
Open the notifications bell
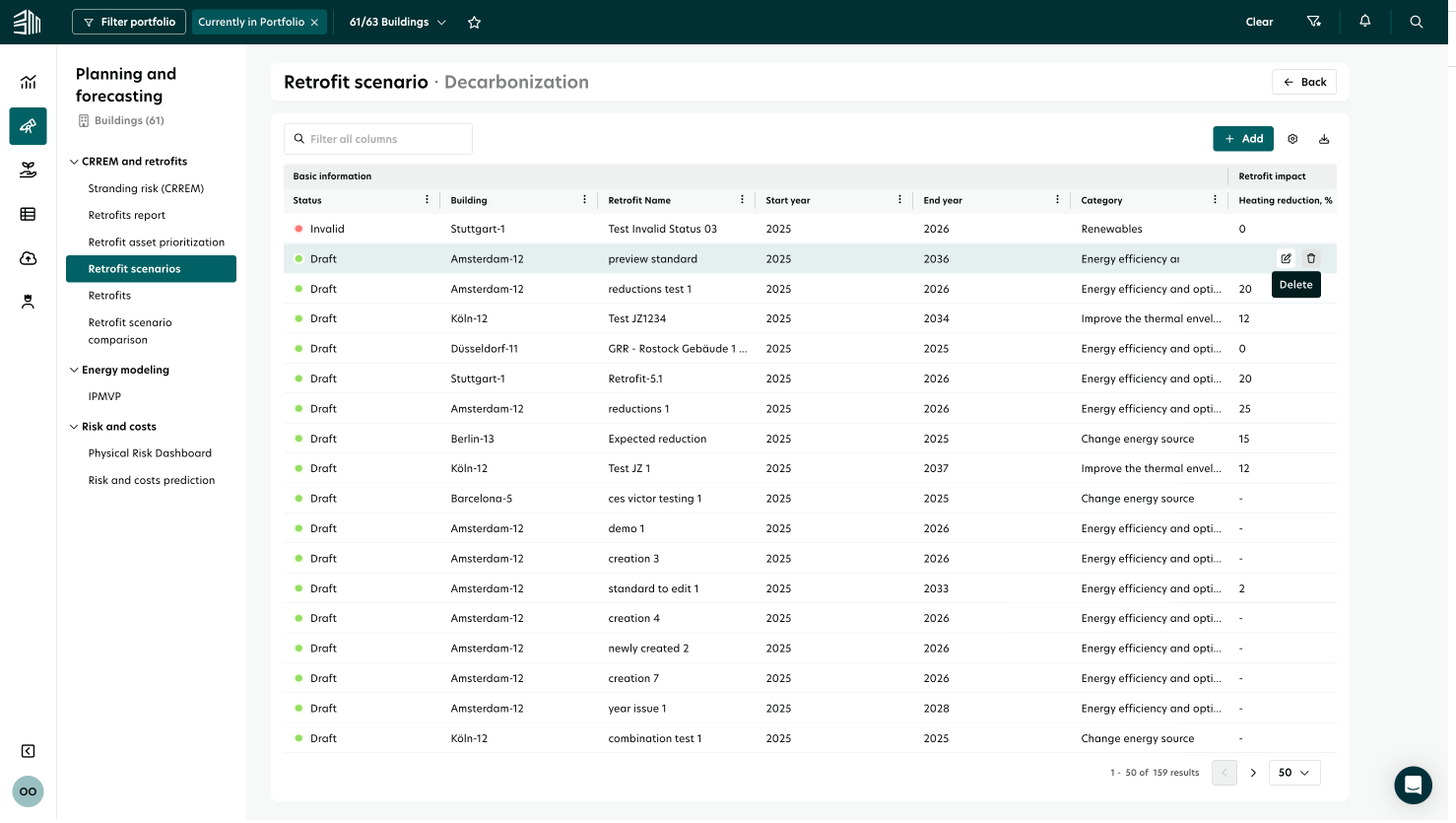(1364, 22)
